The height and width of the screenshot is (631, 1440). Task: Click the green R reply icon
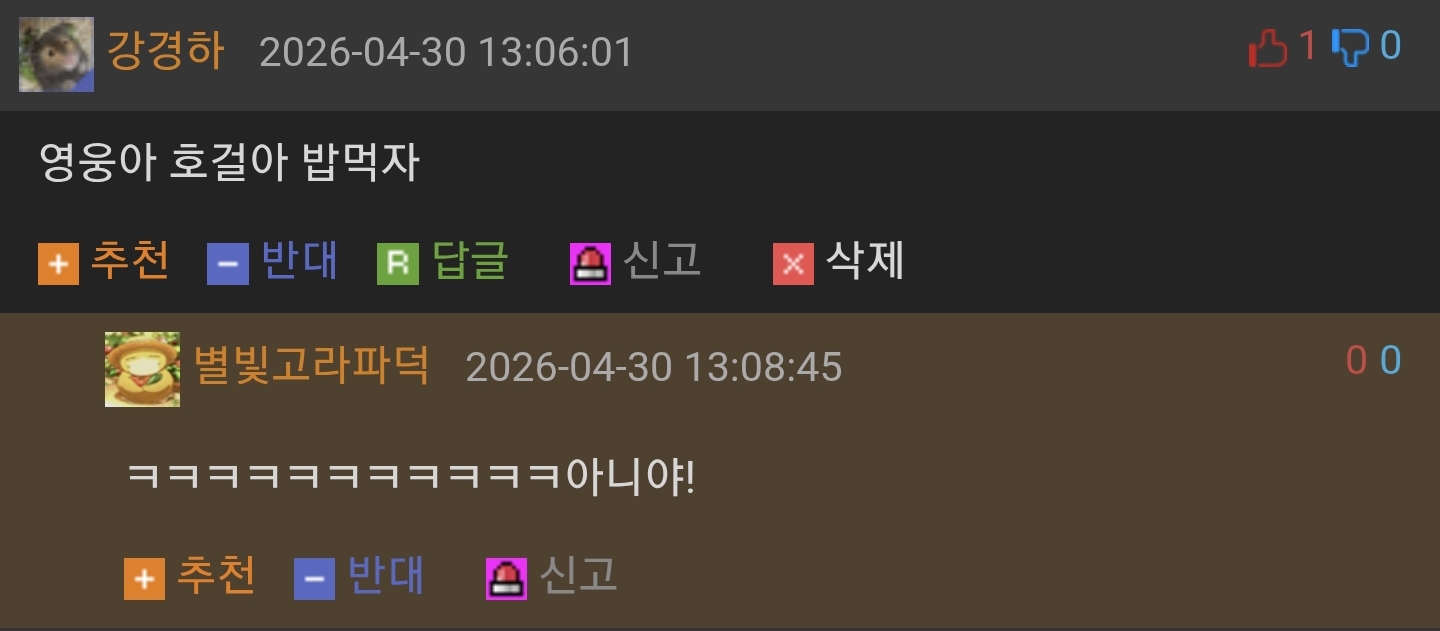coord(398,264)
